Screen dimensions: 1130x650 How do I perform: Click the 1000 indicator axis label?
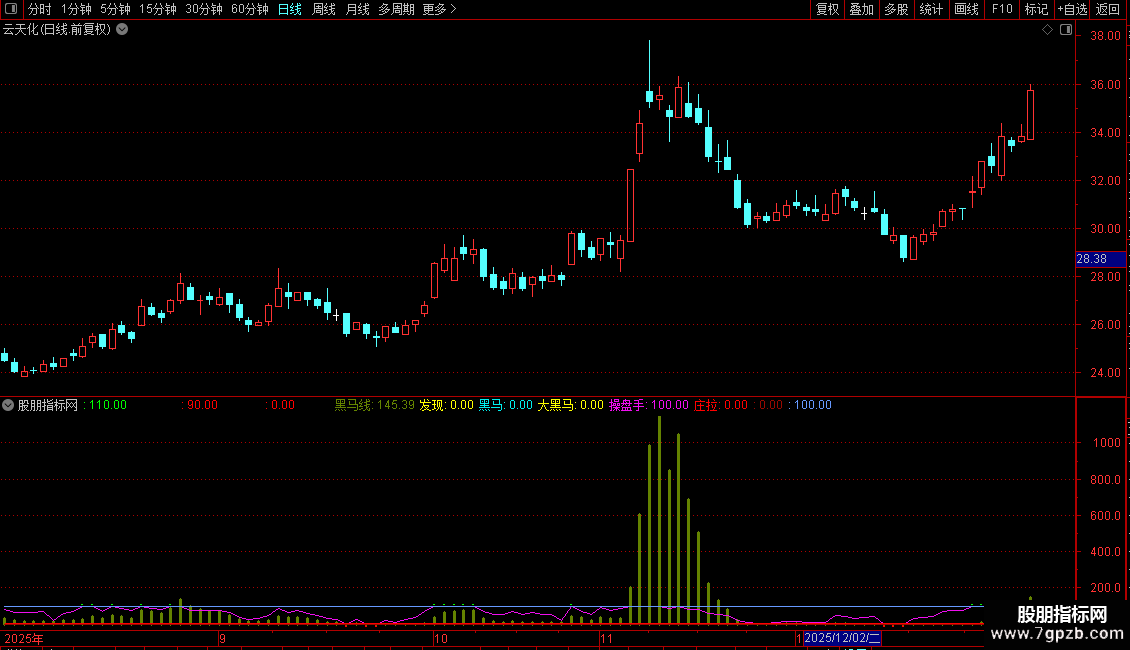[x=1107, y=443]
